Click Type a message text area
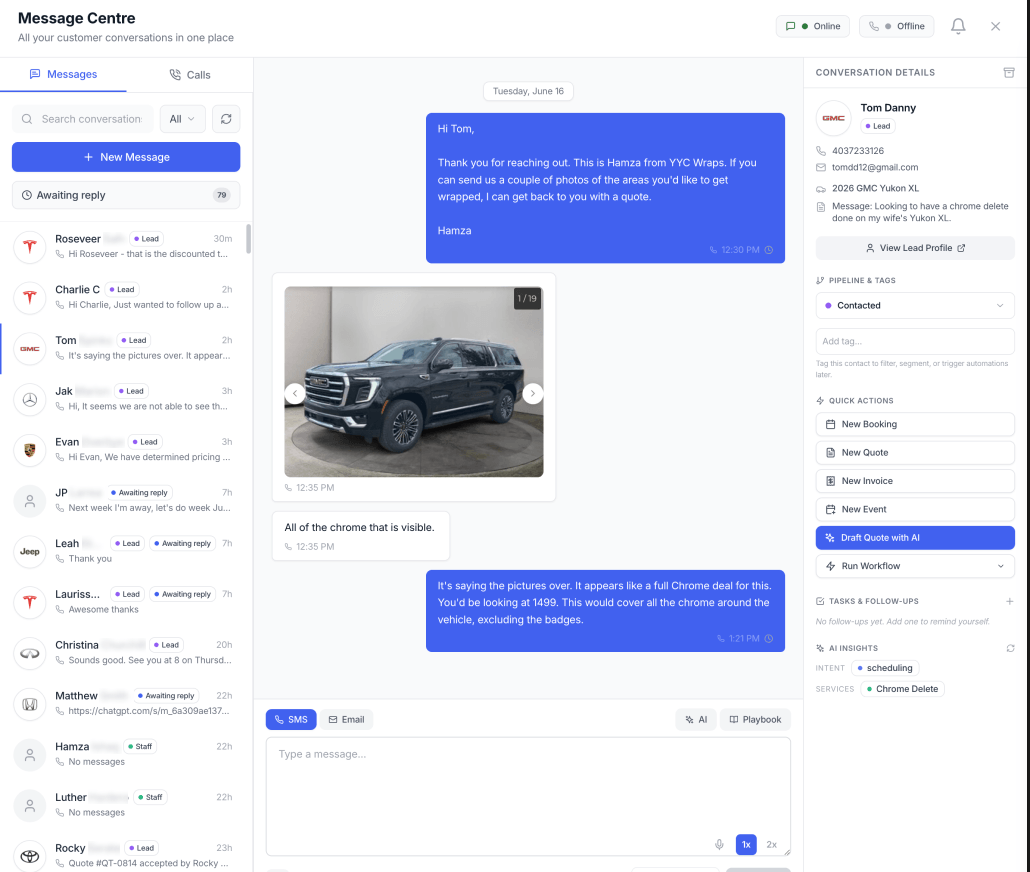 point(527,796)
